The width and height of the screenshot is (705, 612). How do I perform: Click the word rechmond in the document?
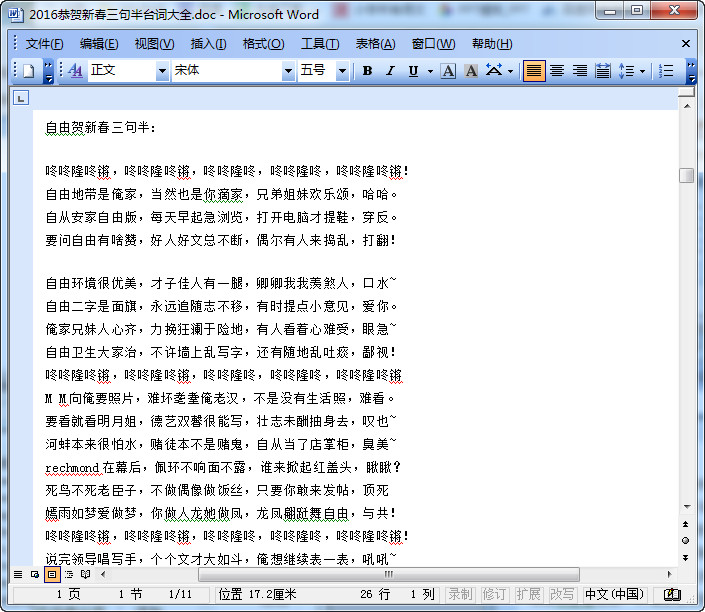click(72, 468)
